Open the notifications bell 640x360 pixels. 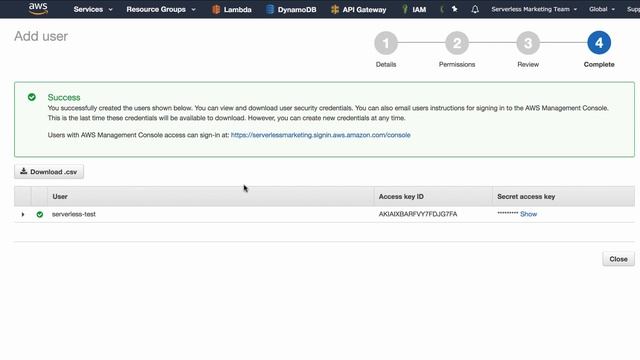pyautogui.click(x=475, y=9)
